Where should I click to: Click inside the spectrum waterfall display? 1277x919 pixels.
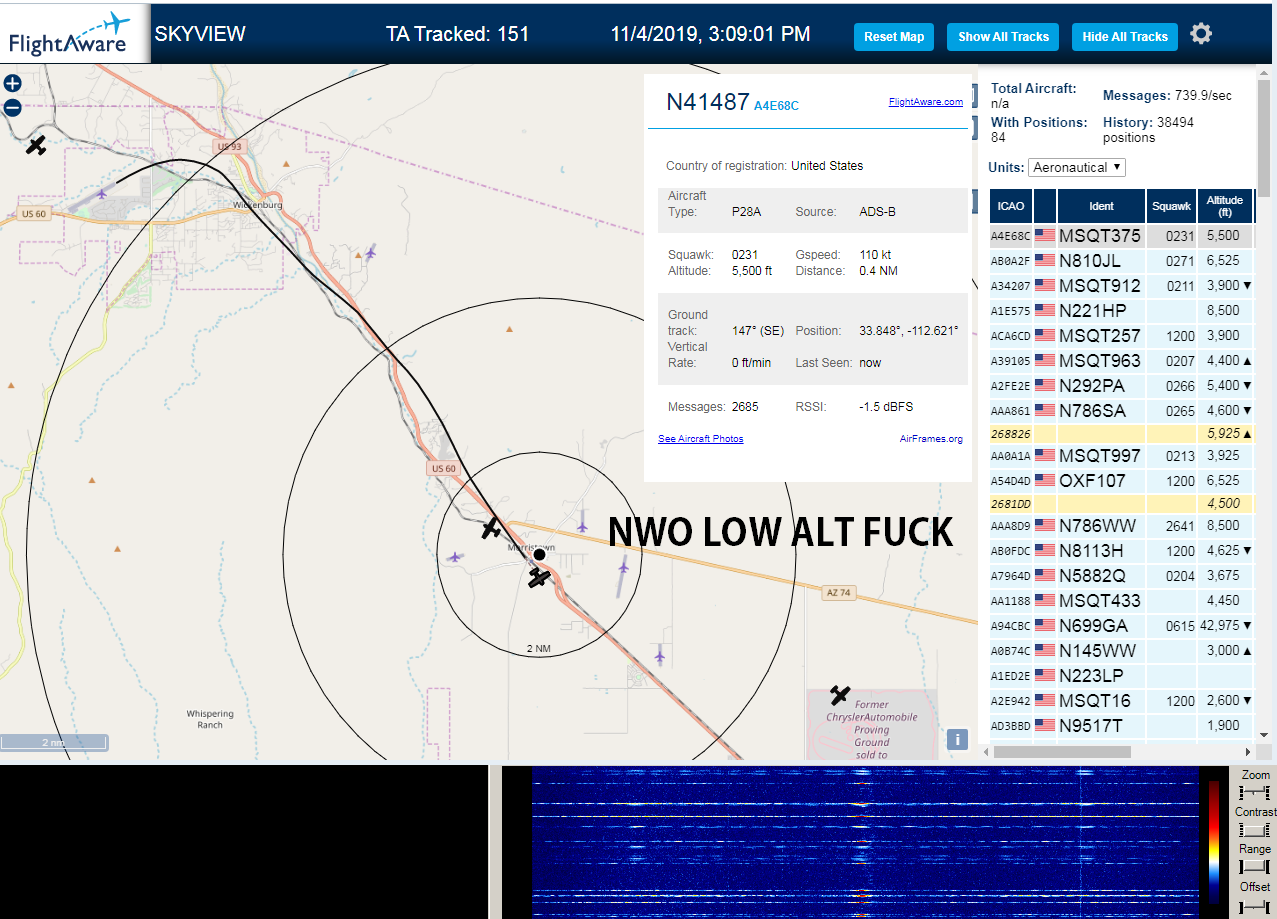click(x=865, y=842)
